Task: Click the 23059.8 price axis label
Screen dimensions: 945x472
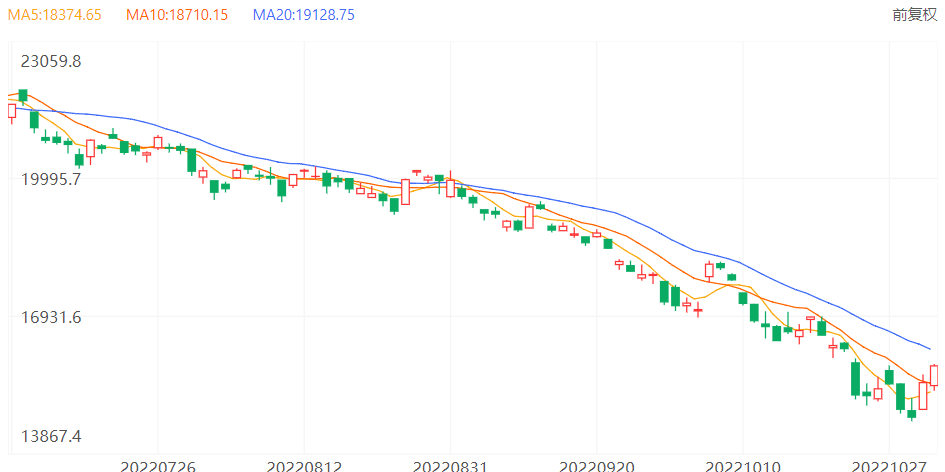Action: (51, 61)
